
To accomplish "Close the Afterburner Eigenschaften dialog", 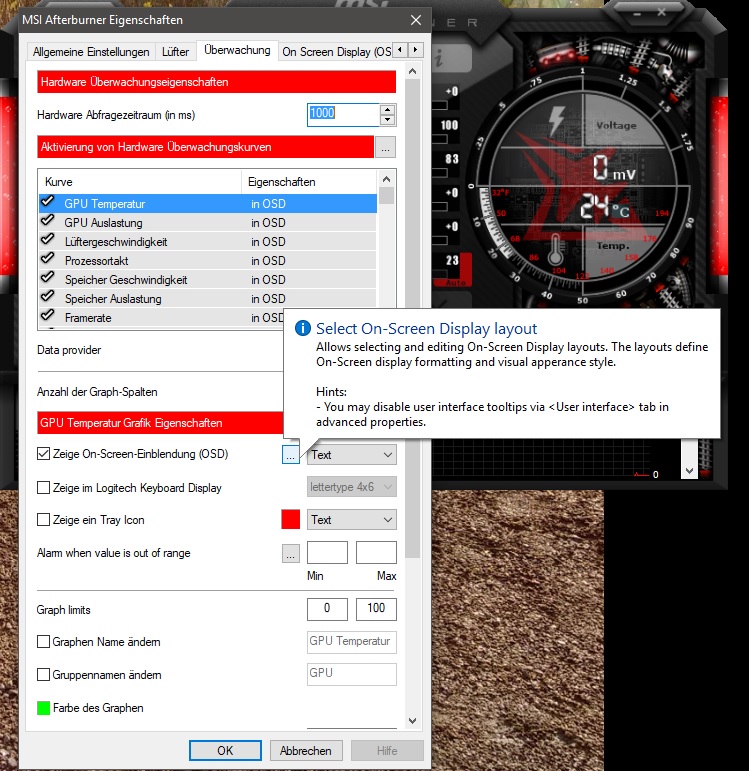I will (416, 20).
